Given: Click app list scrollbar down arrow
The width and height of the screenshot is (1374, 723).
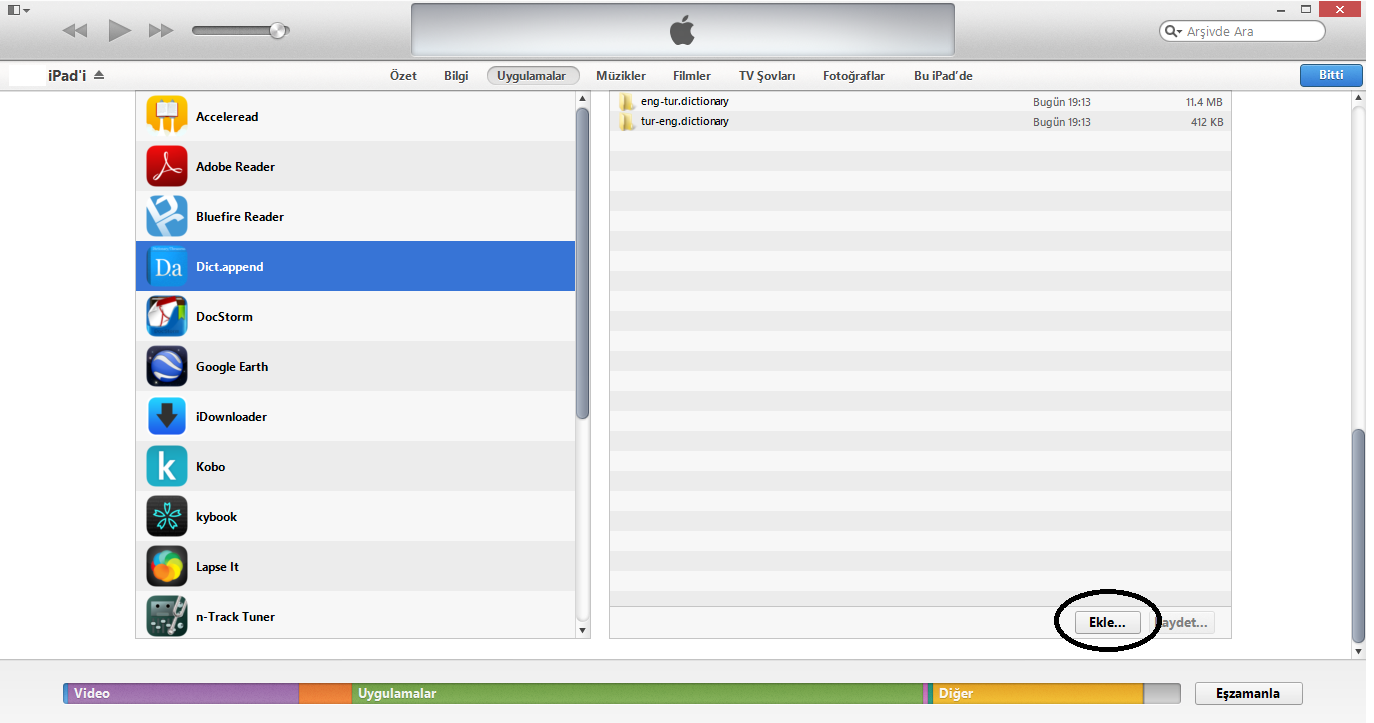Looking at the screenshot, I should 583,630.
